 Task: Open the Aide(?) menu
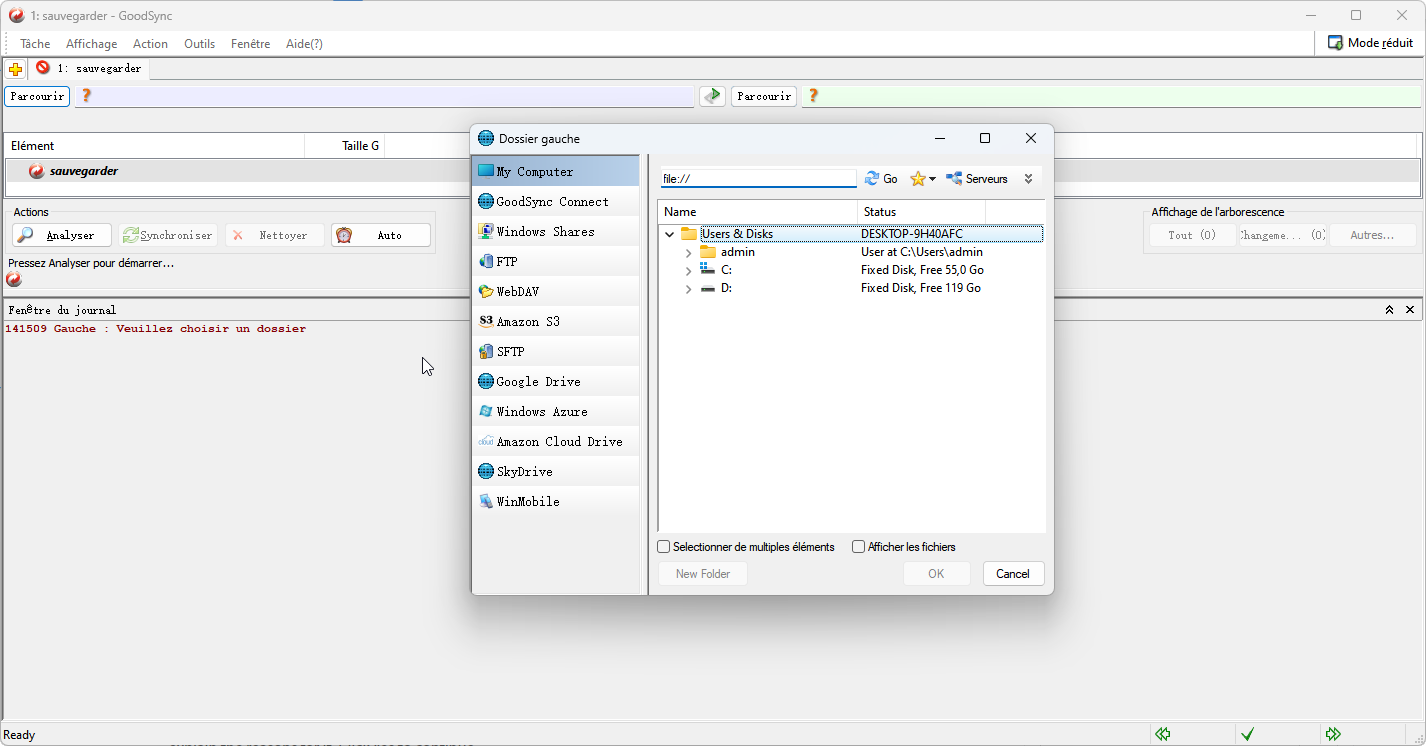click(304, 44)
